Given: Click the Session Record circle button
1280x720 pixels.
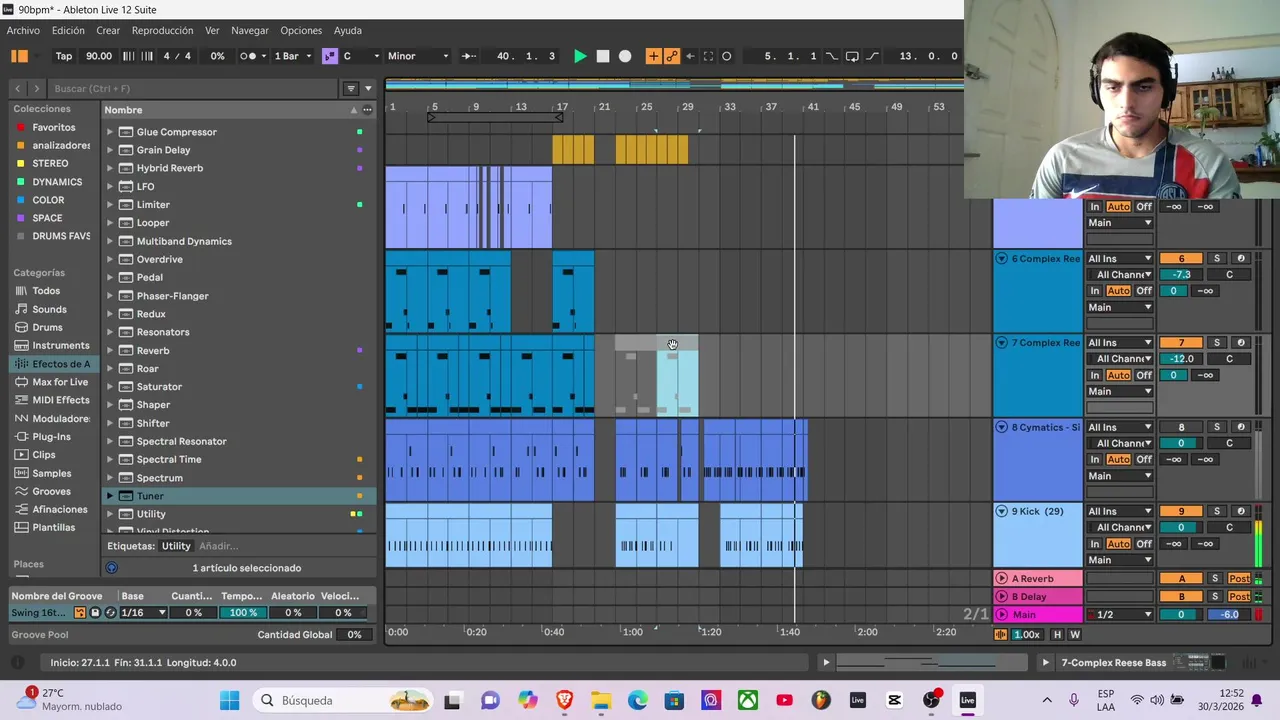Looking at the screenshot, I should [727, 56].
